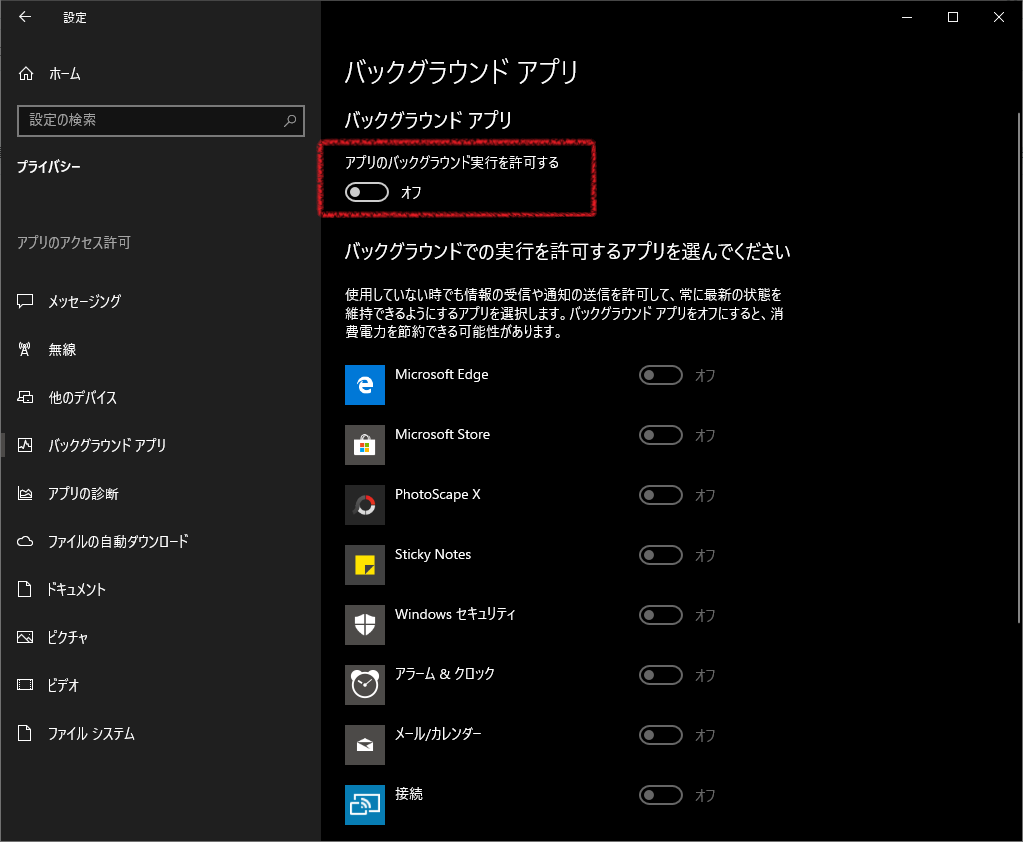Click the バックグラウンド アプリ sidebar icon
This screenshot has width=1023, height=842.
tap(25, 445)
